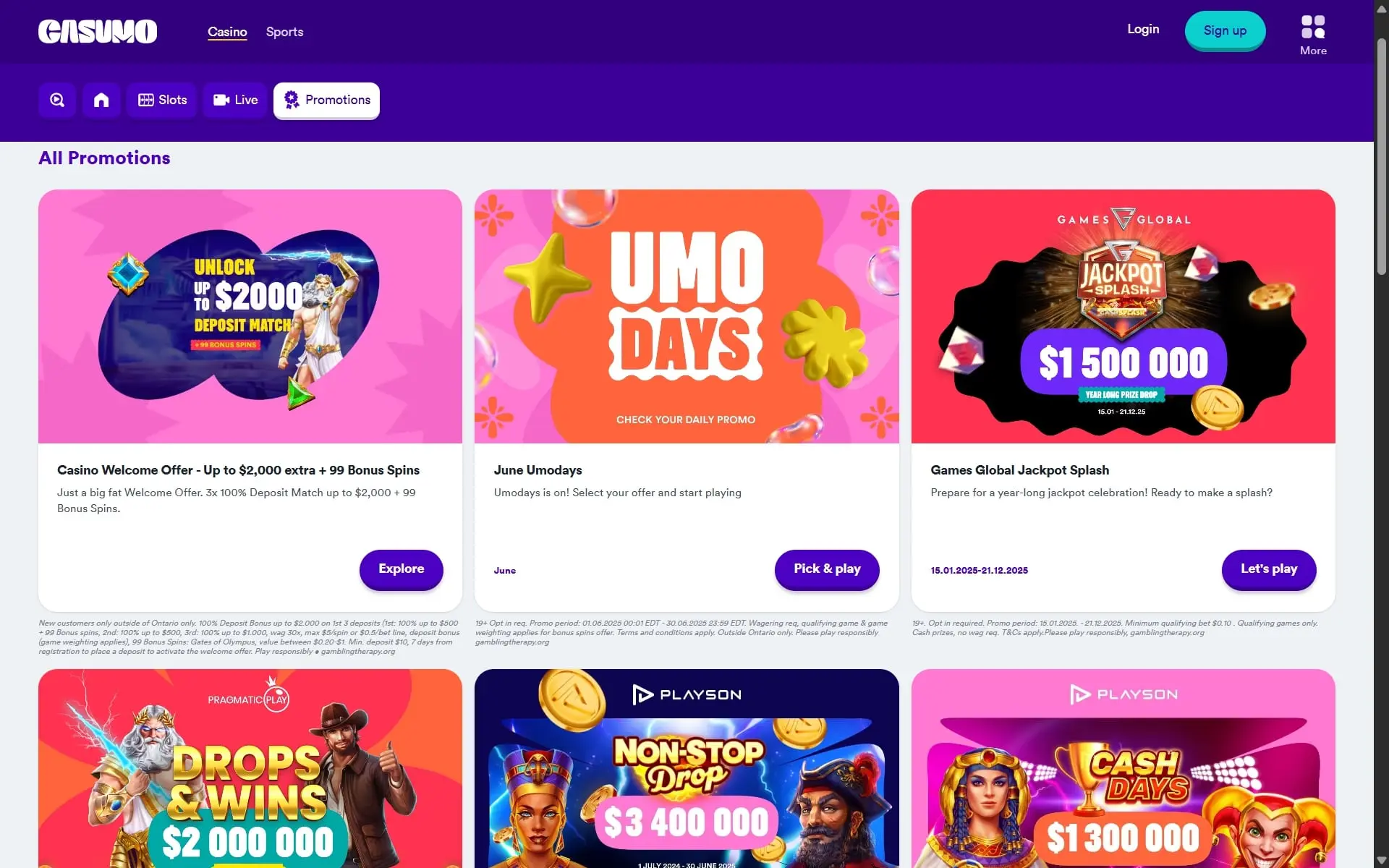
Task: Click the page vertical scrollbar
Action: pyautogui.click(x=1381, y=434)
